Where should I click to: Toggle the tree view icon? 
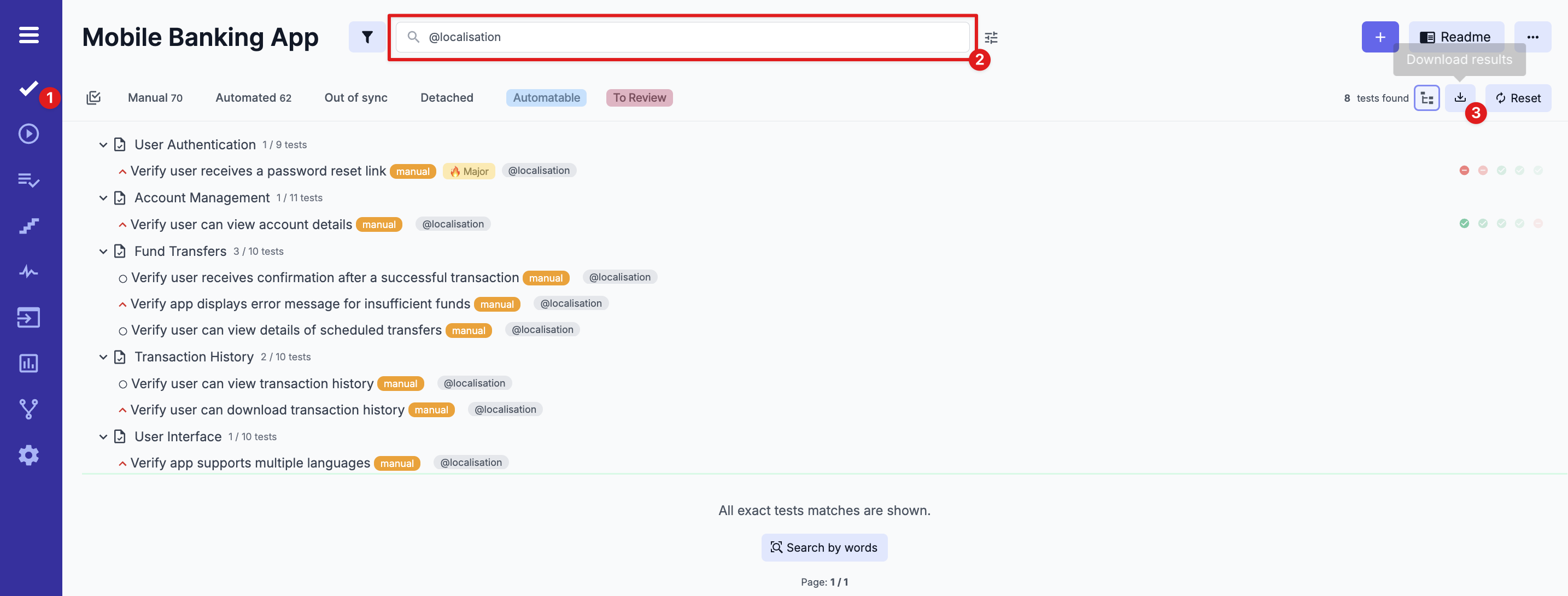click(x=1426, y=98)
